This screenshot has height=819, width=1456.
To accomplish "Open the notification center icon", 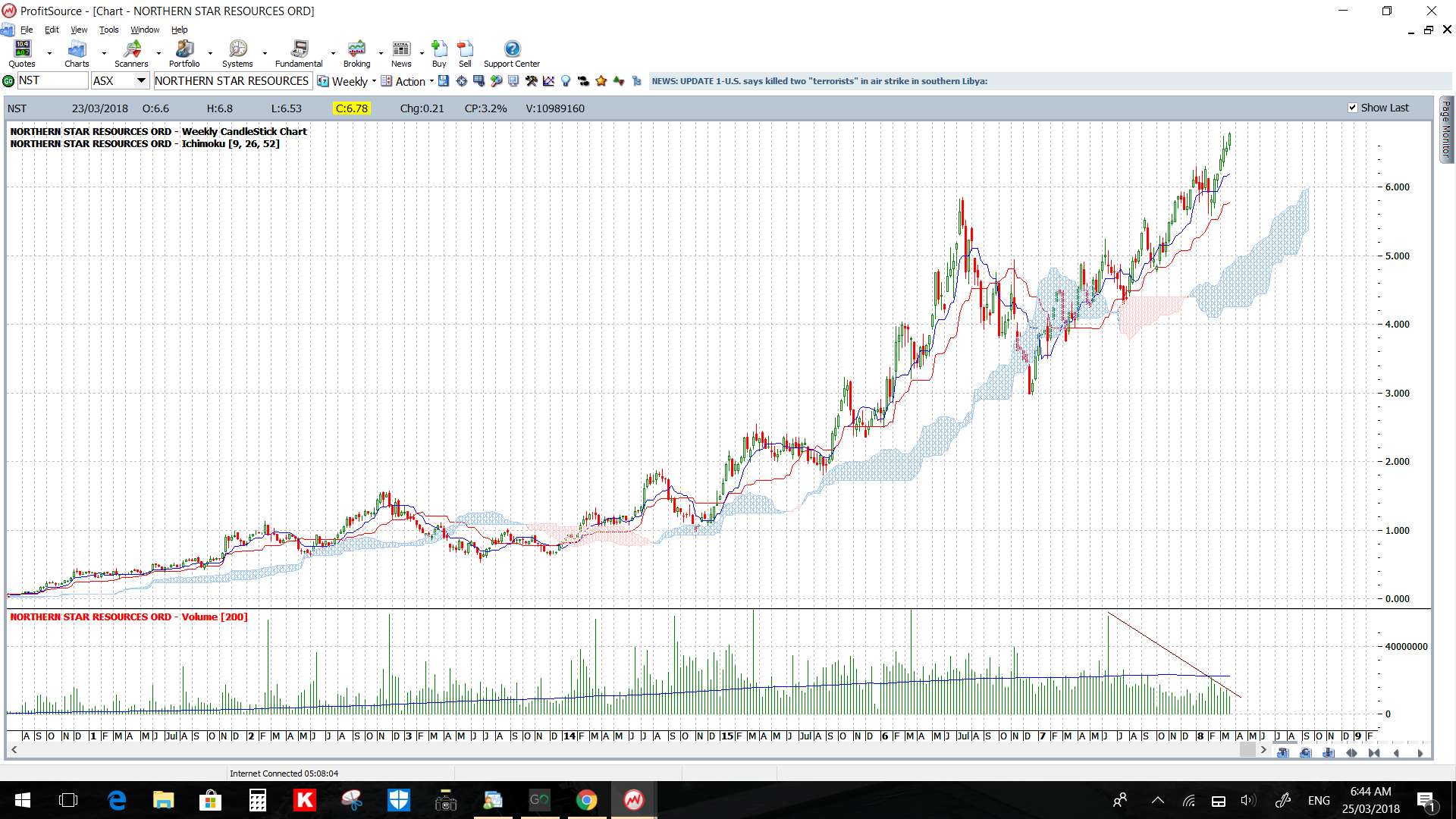I will point(1426,800).
